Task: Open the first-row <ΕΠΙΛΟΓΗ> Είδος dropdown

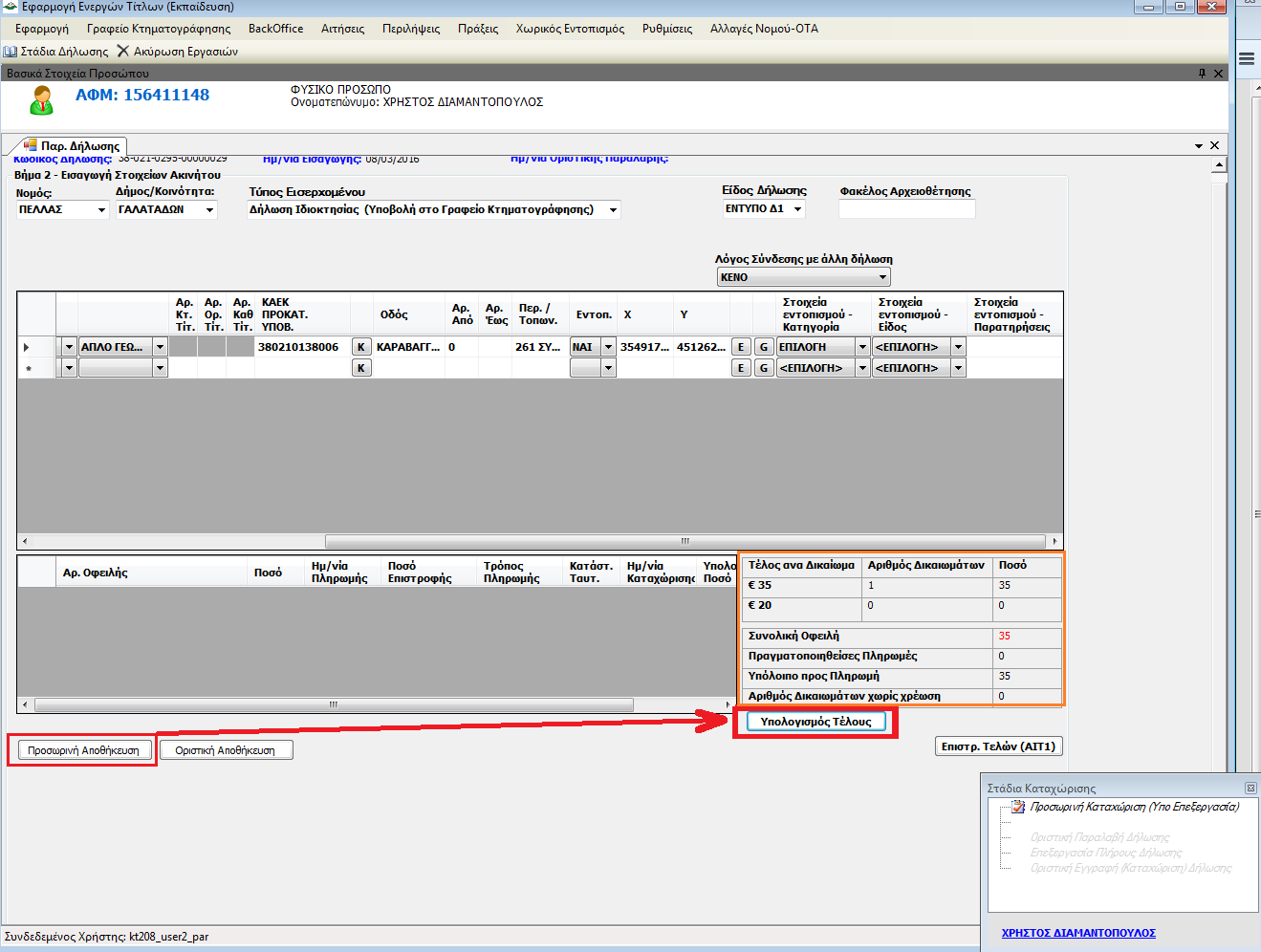Action: click(x=958, y=347)
